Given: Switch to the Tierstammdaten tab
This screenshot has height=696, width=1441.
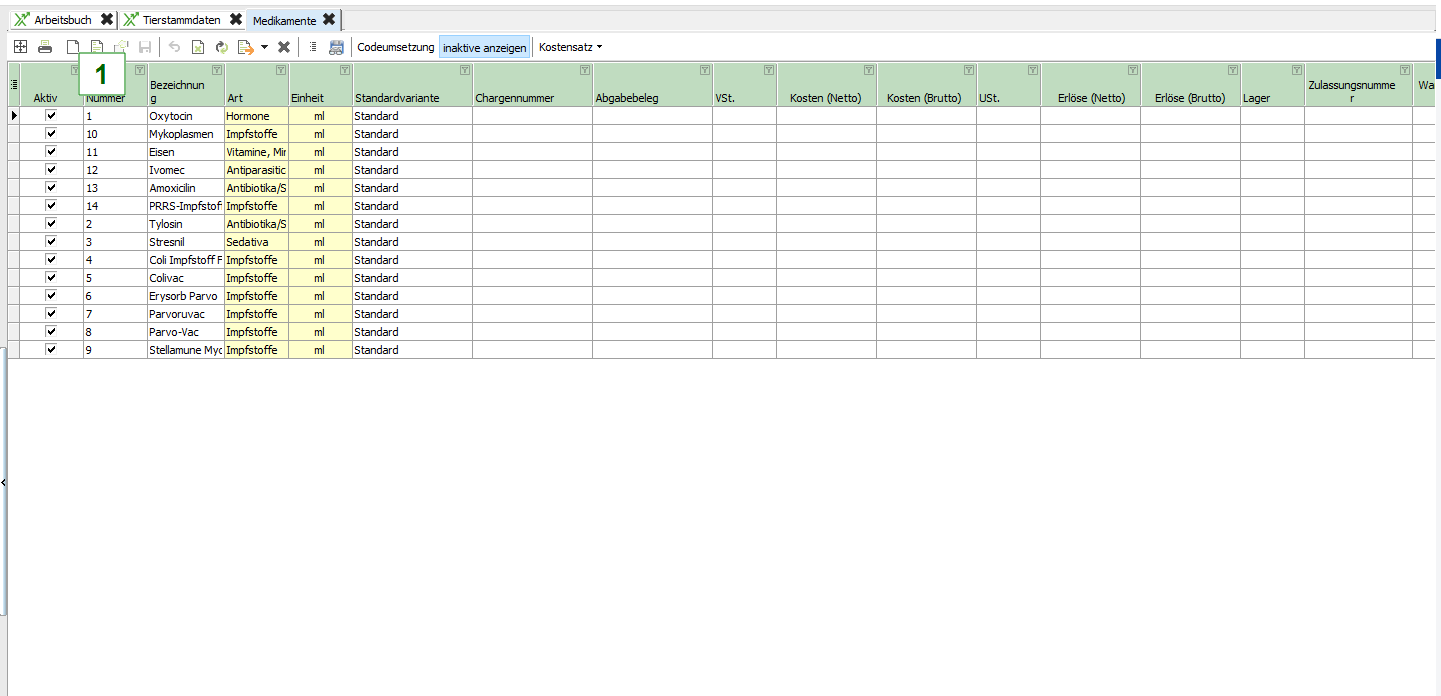Looking at the screenshot, I should coord(181,20).
